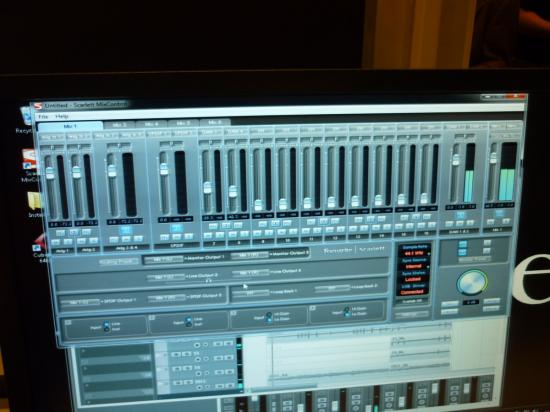Select Line radio button for Input 1

[x=106, y=324]
